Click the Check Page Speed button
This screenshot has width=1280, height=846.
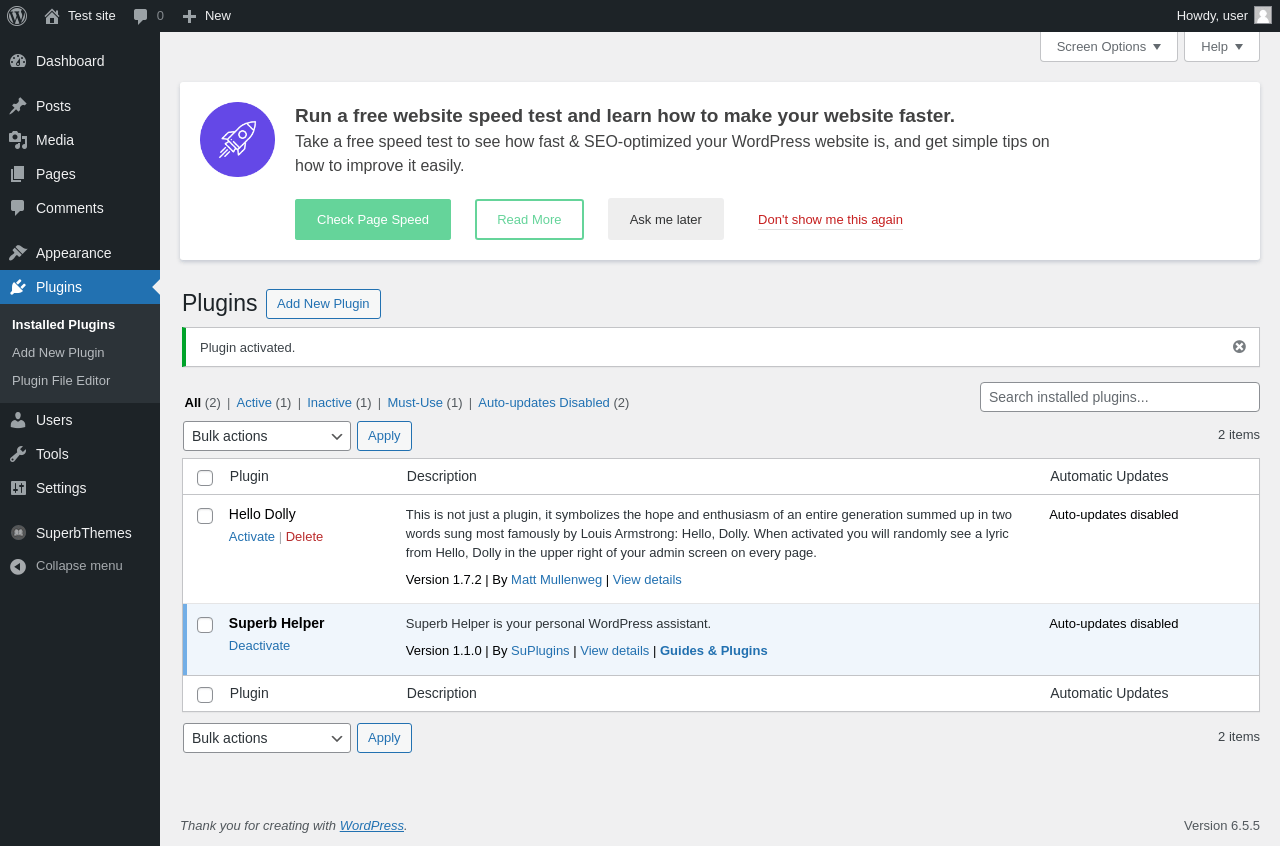[373, 220]
